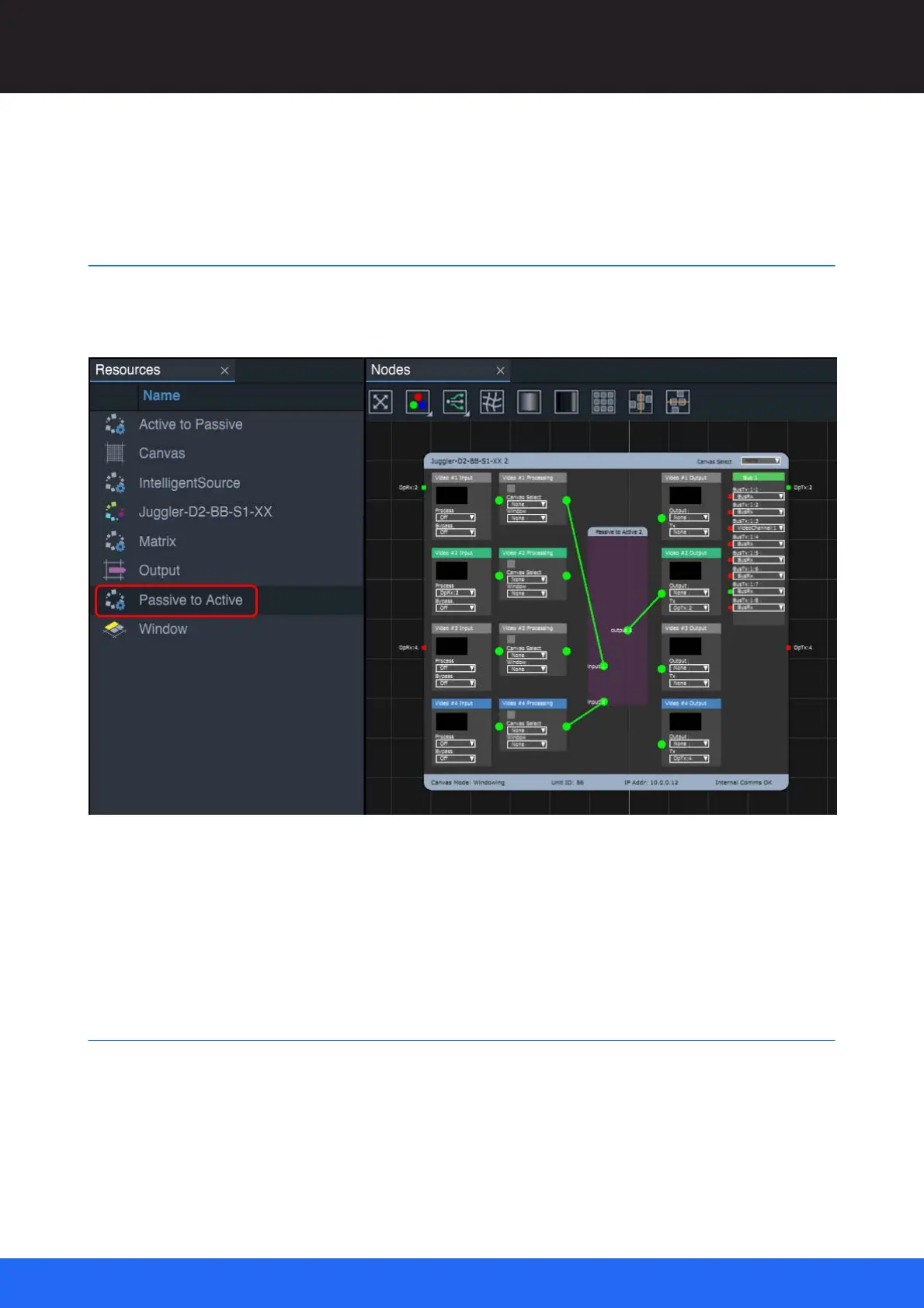The image size is (924, 1308).
Task: Open Video #2 Output Tx DpTx:2 dropdown
Action: click(x=690, y=607)
